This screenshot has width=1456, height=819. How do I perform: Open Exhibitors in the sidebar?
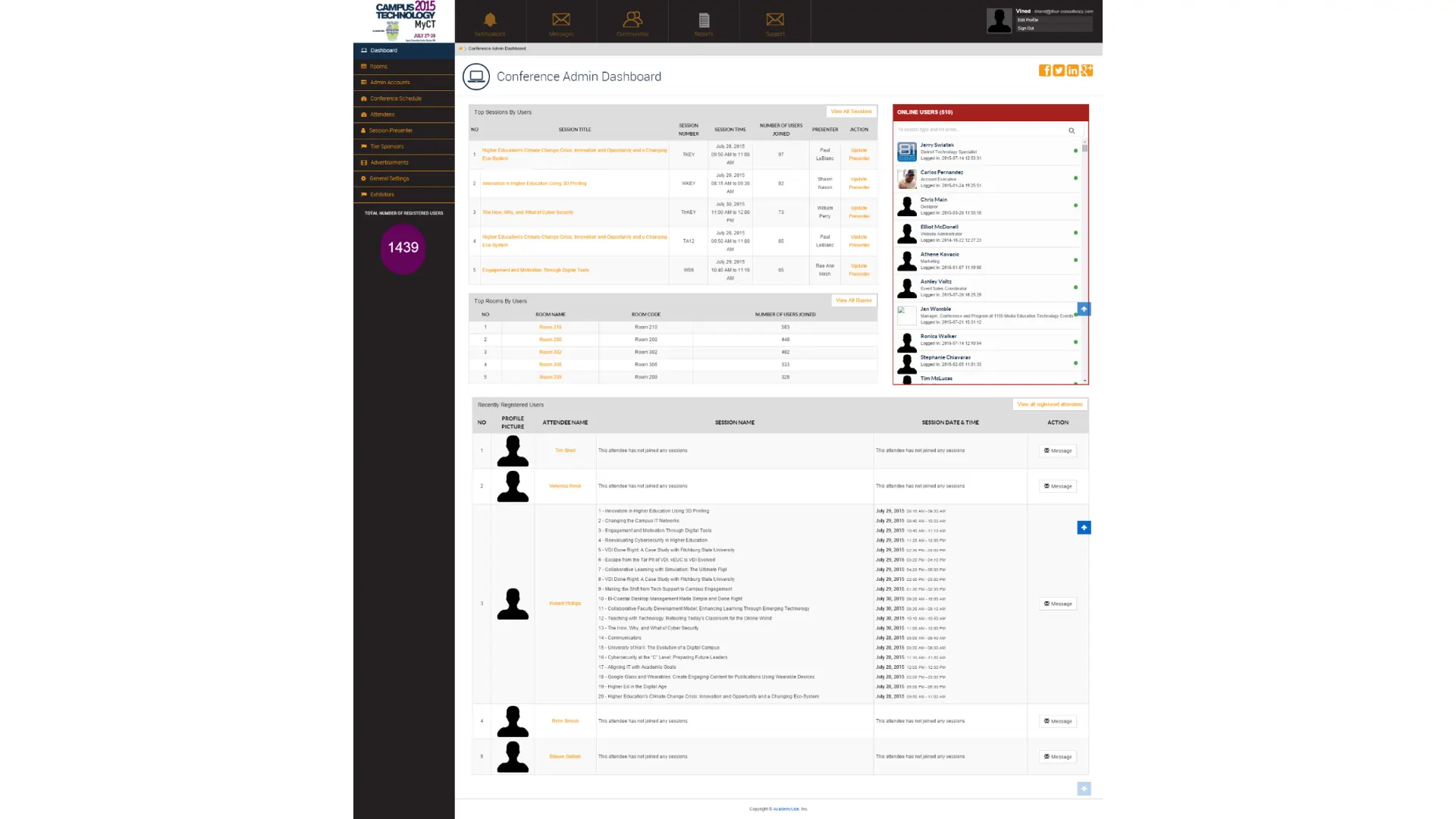(403, 195)
